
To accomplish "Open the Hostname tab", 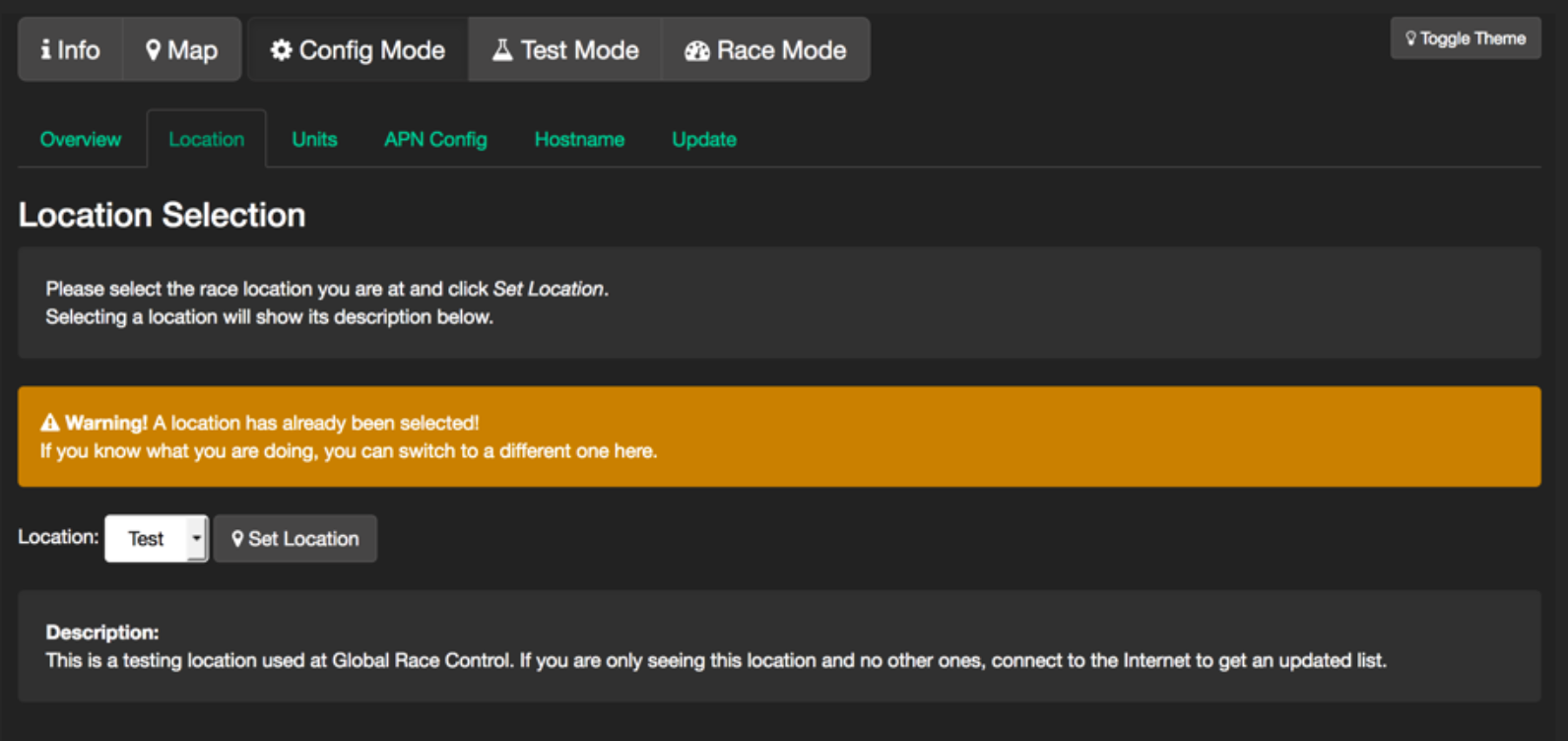I will [579, 139].
